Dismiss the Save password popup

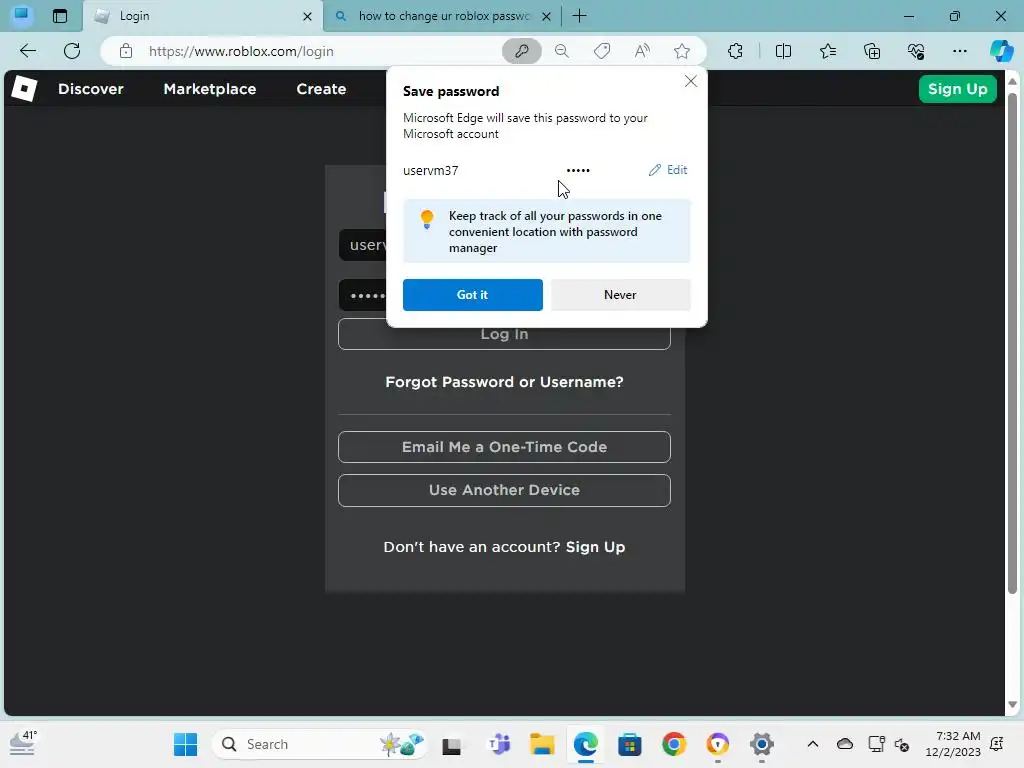tap(690, 81)
